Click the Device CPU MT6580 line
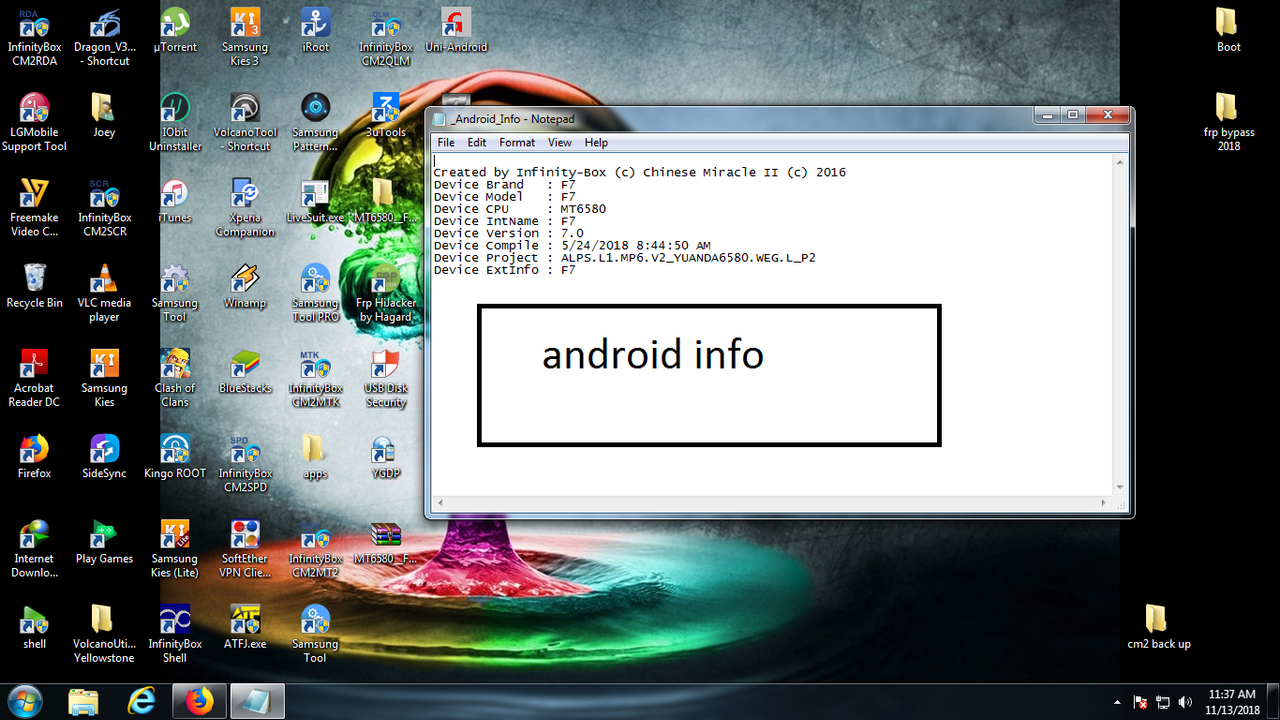Image resolution: width=1280 pixels, height=720 pixels. (x=520, y=209)
